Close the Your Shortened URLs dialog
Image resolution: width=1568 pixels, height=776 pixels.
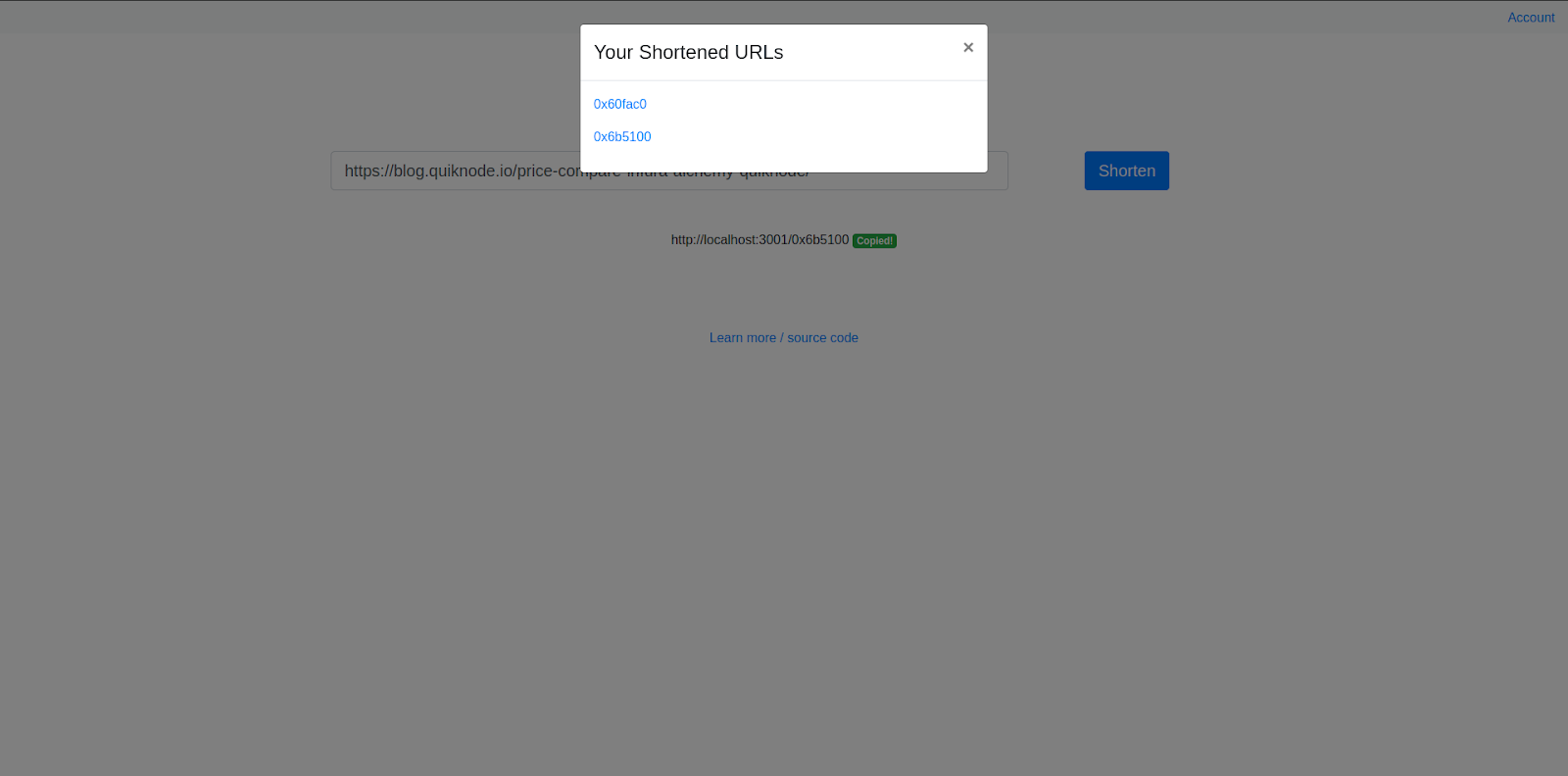pyautogui.click(x=967, y=48)
